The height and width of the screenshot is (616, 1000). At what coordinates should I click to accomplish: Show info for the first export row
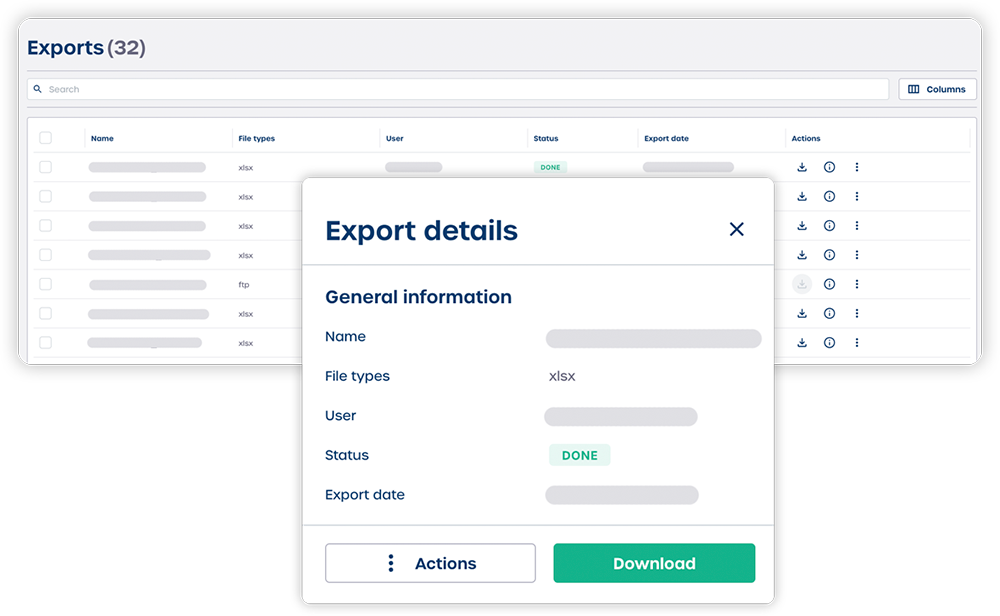pyautogui.click(x=829, y=167)
